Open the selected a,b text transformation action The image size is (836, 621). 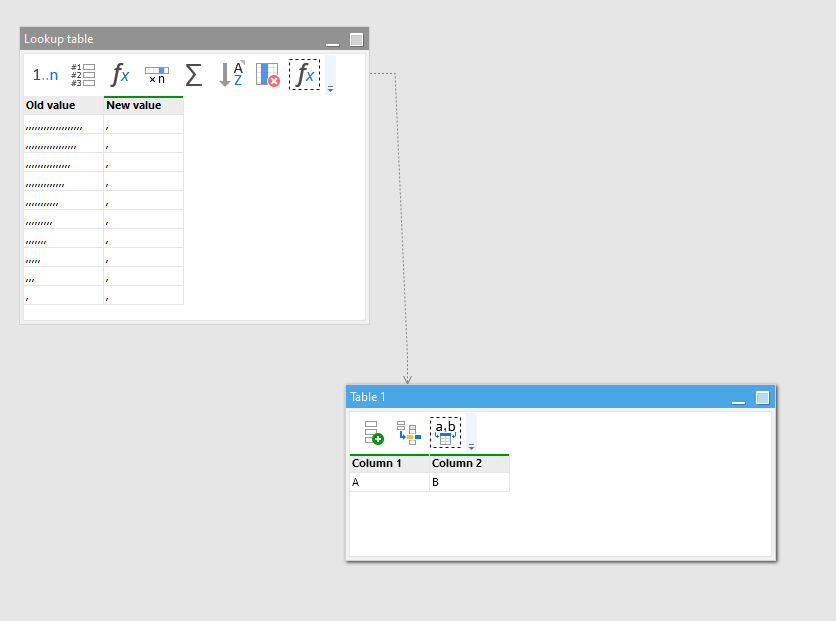point(446,430)
